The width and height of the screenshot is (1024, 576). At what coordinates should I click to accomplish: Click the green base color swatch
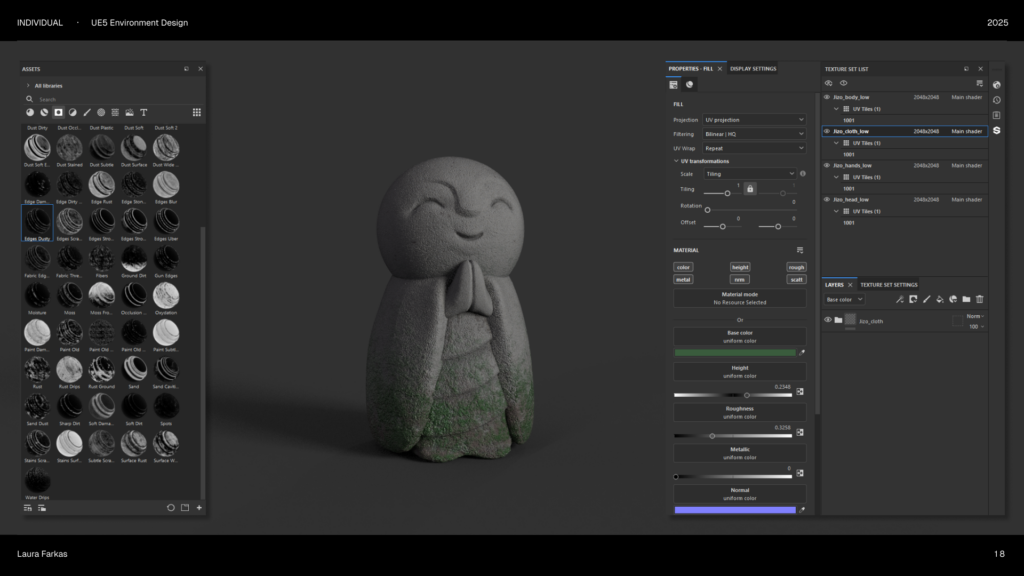pos(734,353)
